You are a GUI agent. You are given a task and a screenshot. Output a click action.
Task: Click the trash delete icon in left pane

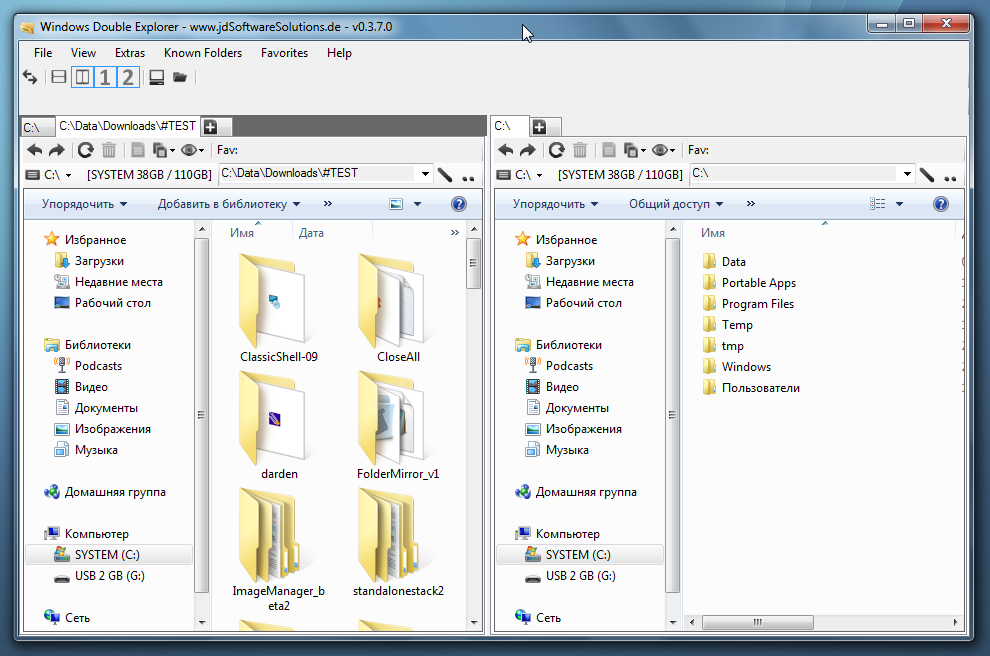click(x=109, y=150)
